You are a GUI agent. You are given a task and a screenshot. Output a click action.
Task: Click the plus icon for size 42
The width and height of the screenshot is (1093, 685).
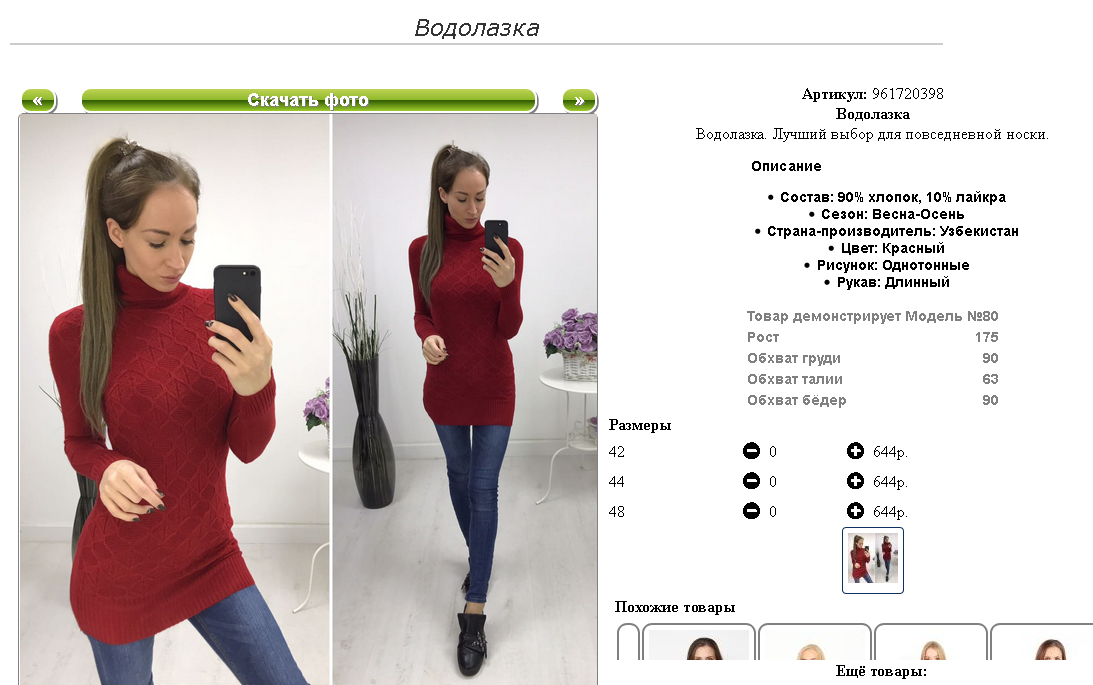(855, 452)
